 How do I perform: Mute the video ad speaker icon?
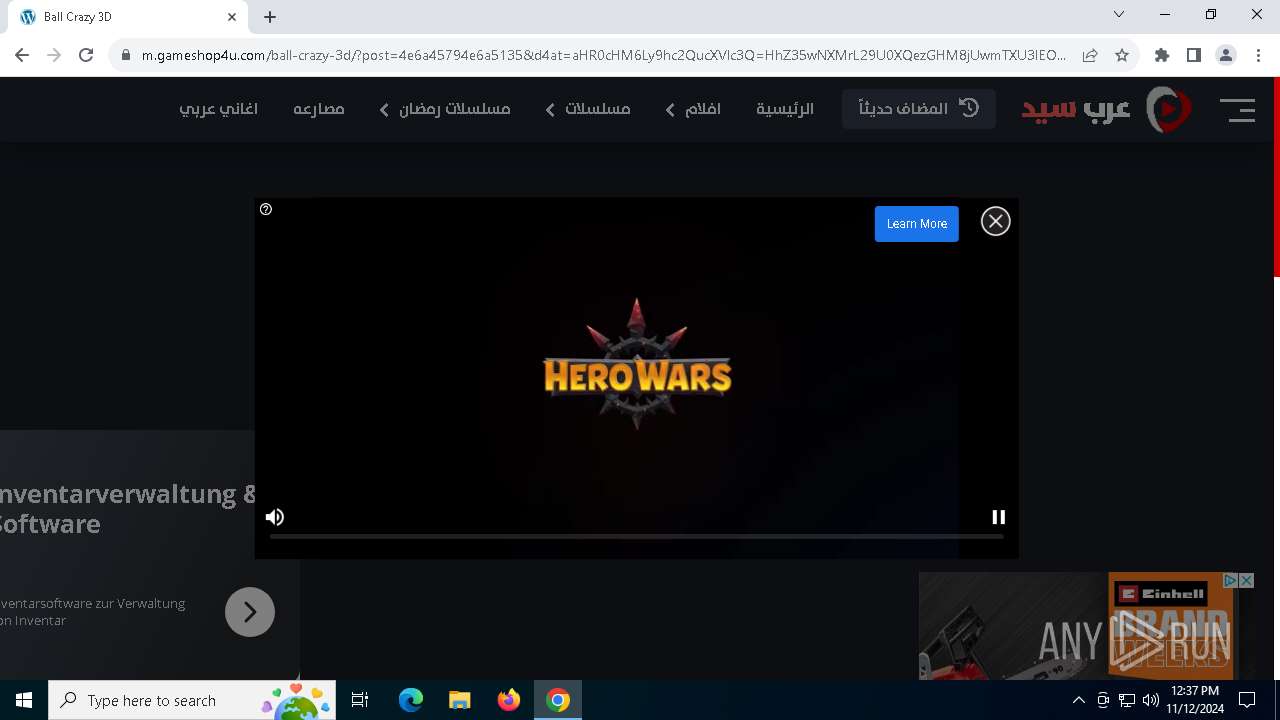(x=275, y=517)
